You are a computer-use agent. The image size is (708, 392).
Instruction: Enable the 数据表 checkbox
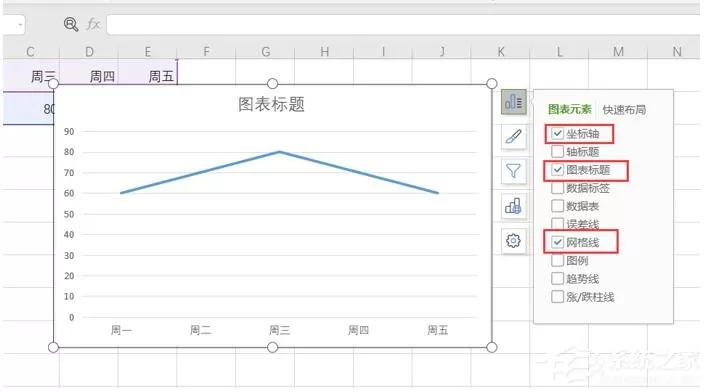[558, 206]
